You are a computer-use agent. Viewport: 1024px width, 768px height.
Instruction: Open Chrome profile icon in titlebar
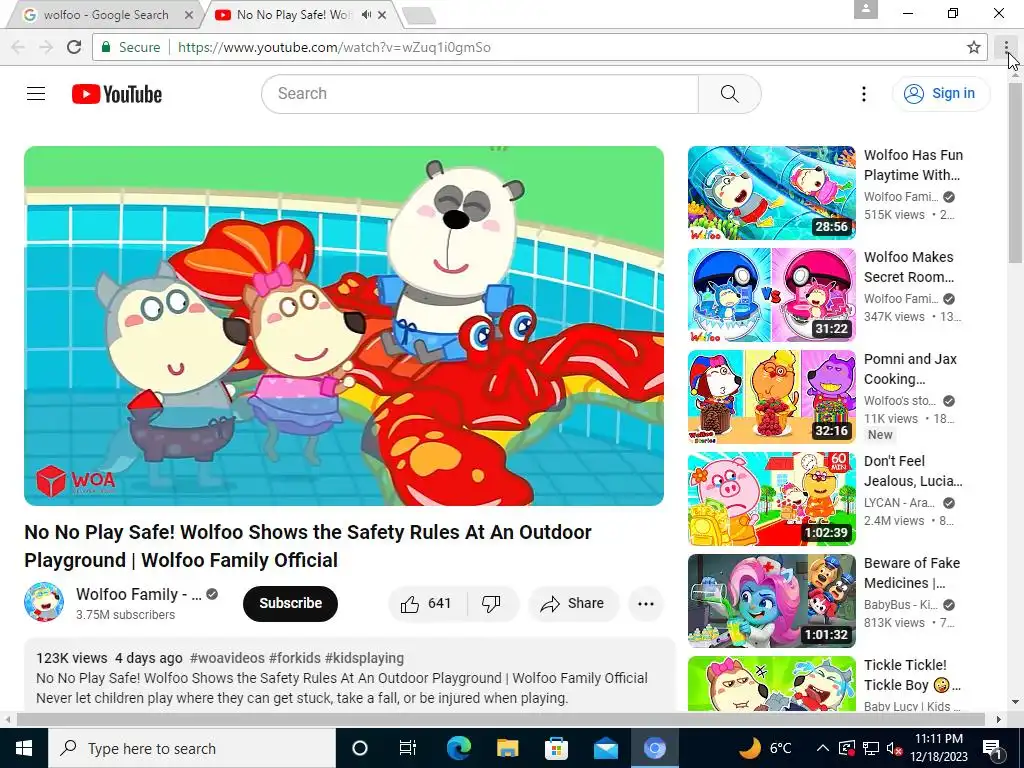coord(865,10)
